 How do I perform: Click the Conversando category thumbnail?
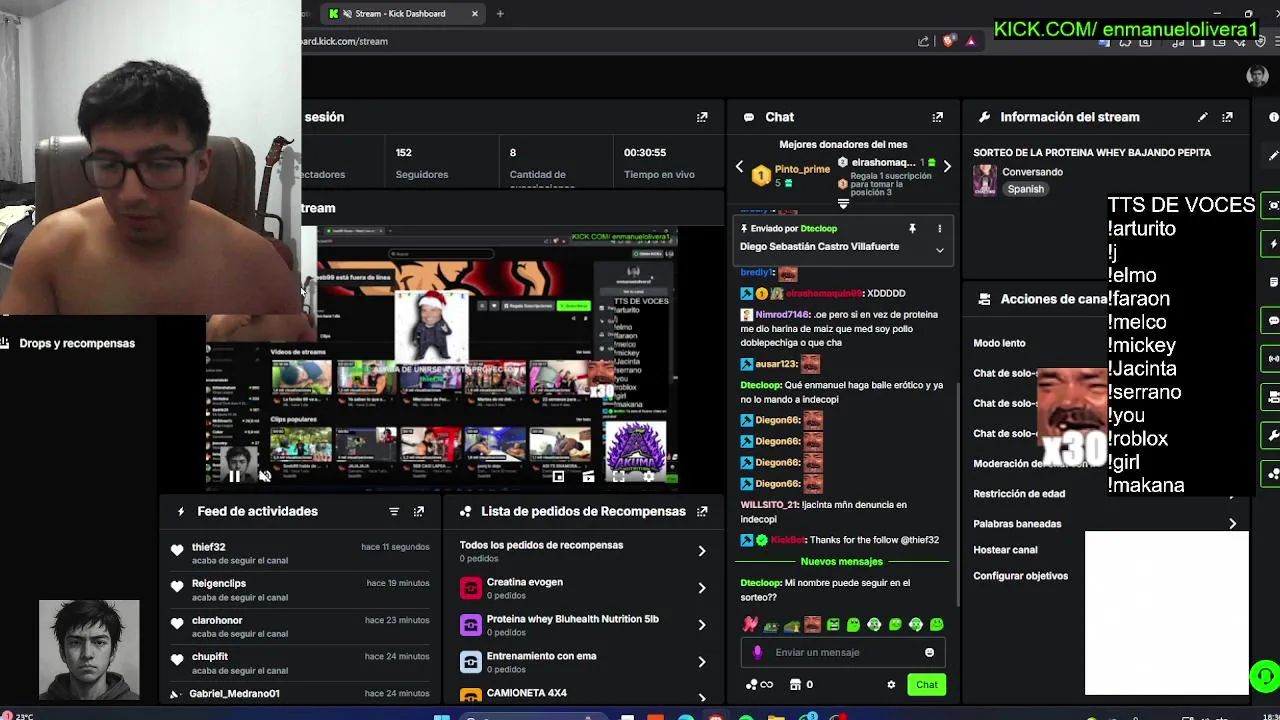click(x=985, y=181)
